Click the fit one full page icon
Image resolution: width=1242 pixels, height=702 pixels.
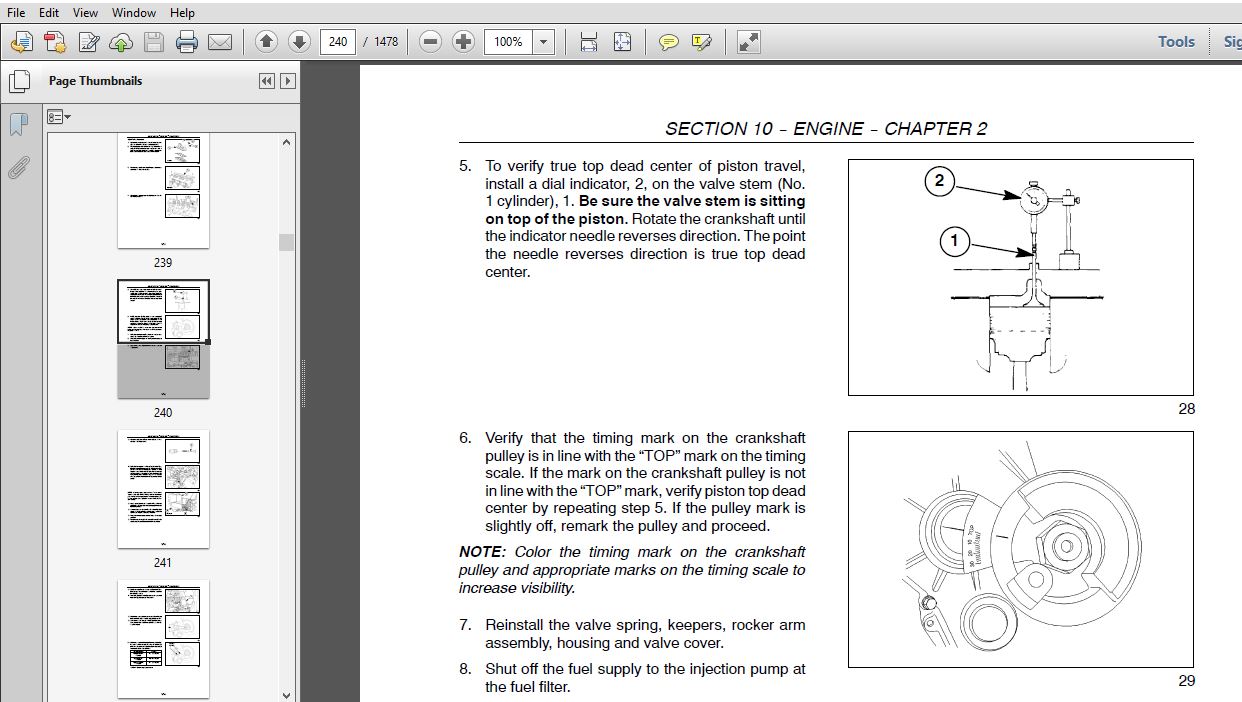pos(622,42)
